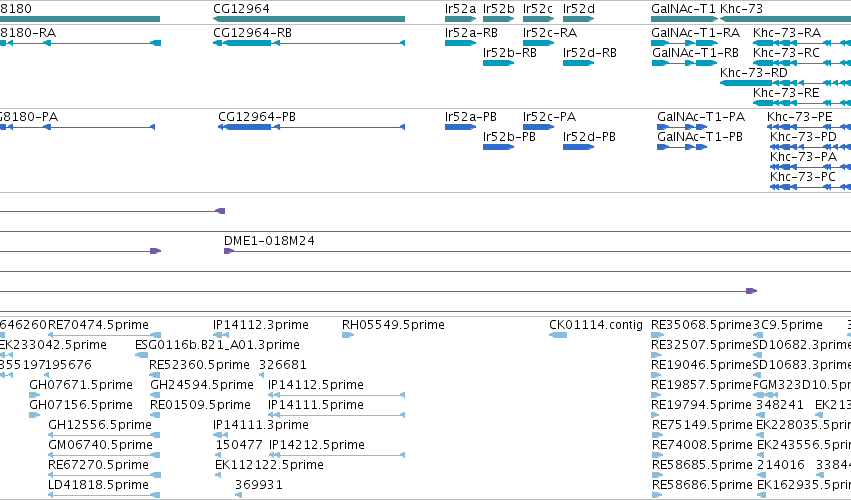Click the RH05549.5prime EST marker

(x=348, y=335)
